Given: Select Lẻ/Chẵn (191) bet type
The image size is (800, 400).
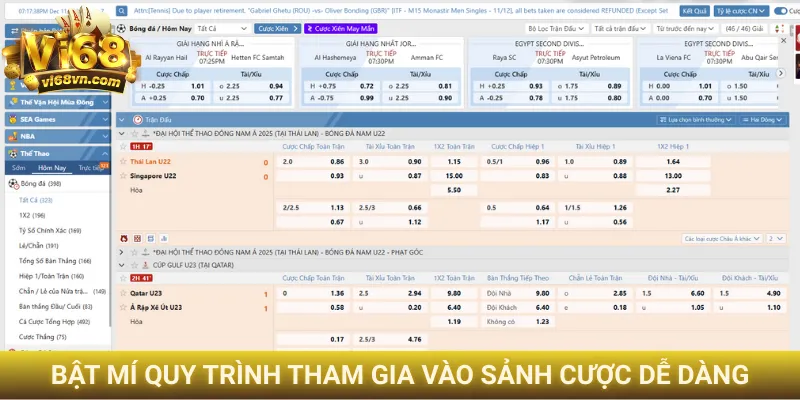Looking at the screenshot, I should click(39, 245).
